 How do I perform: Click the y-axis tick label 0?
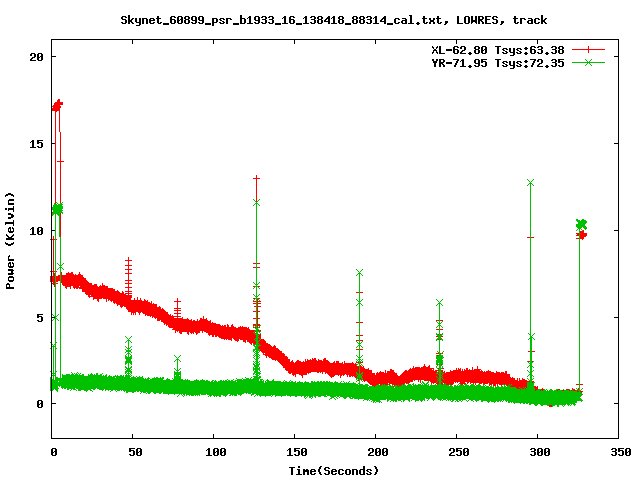[x=40, y=404]
